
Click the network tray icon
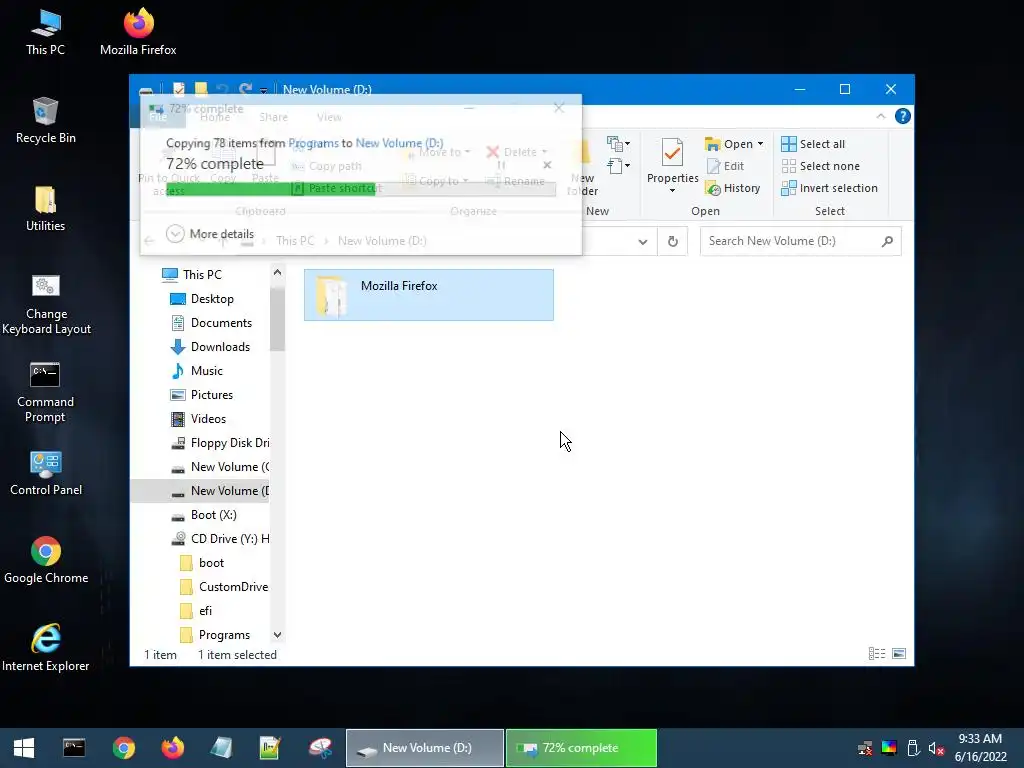tap(865, 748)
